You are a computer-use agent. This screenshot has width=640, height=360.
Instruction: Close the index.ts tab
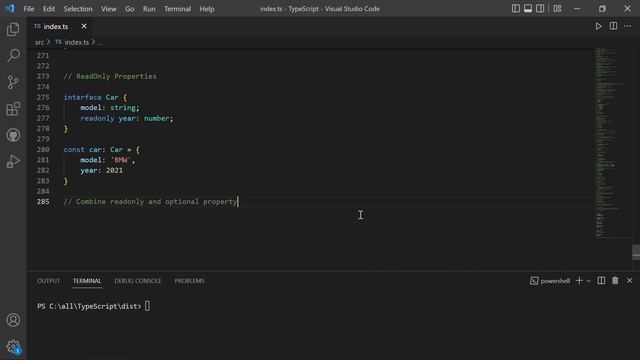click(x=84, y=26)
